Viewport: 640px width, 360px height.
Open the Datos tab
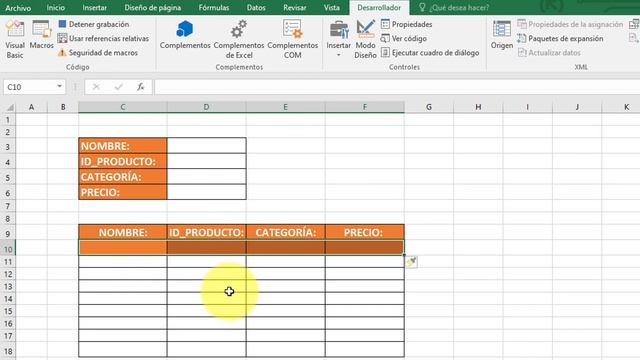(x=256, y=8)
